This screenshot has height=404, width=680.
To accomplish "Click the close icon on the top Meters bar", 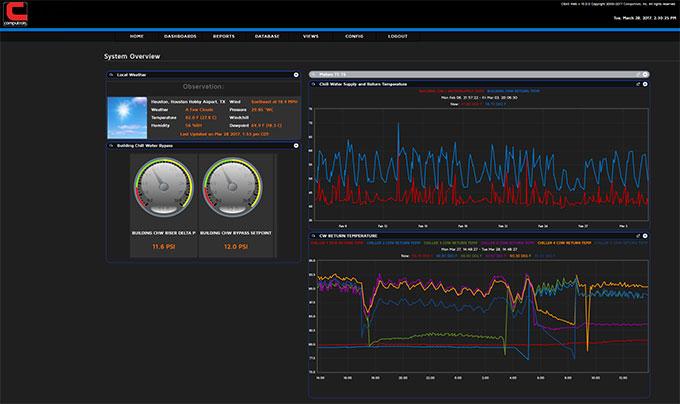I will coord(646,74).
